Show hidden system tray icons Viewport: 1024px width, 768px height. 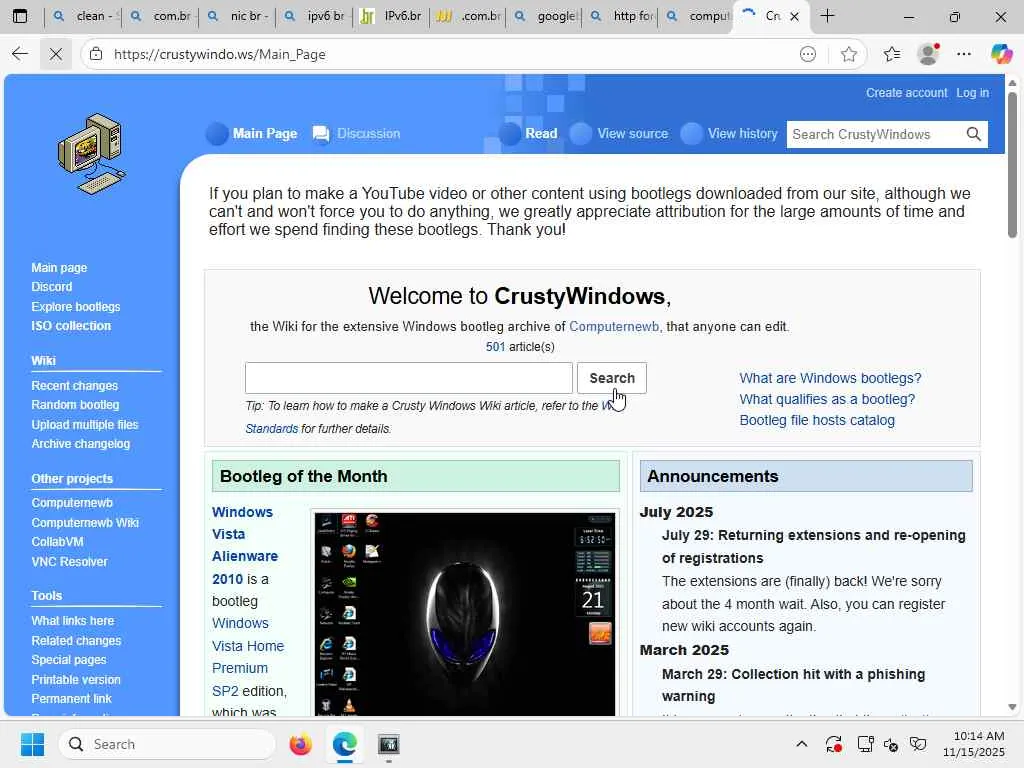(802, 744)
